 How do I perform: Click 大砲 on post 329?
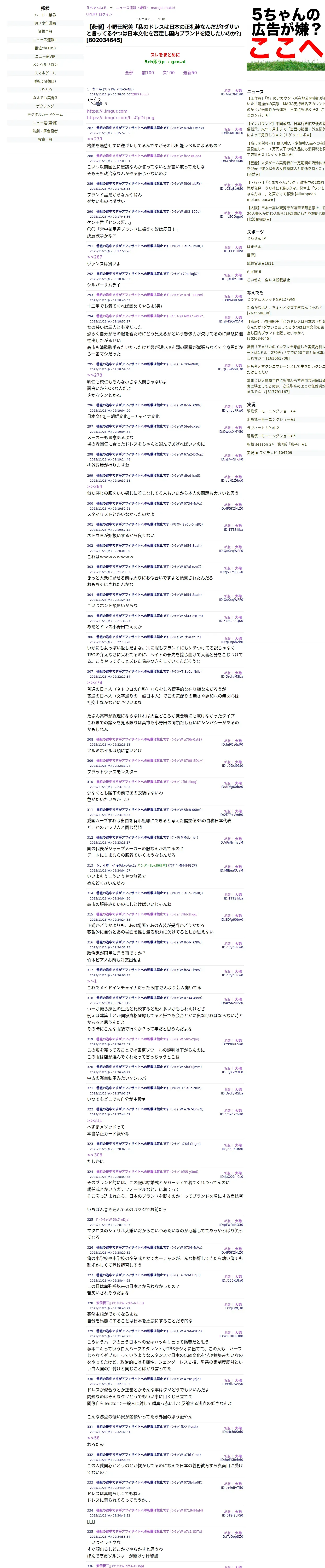tap(239, 1333)
